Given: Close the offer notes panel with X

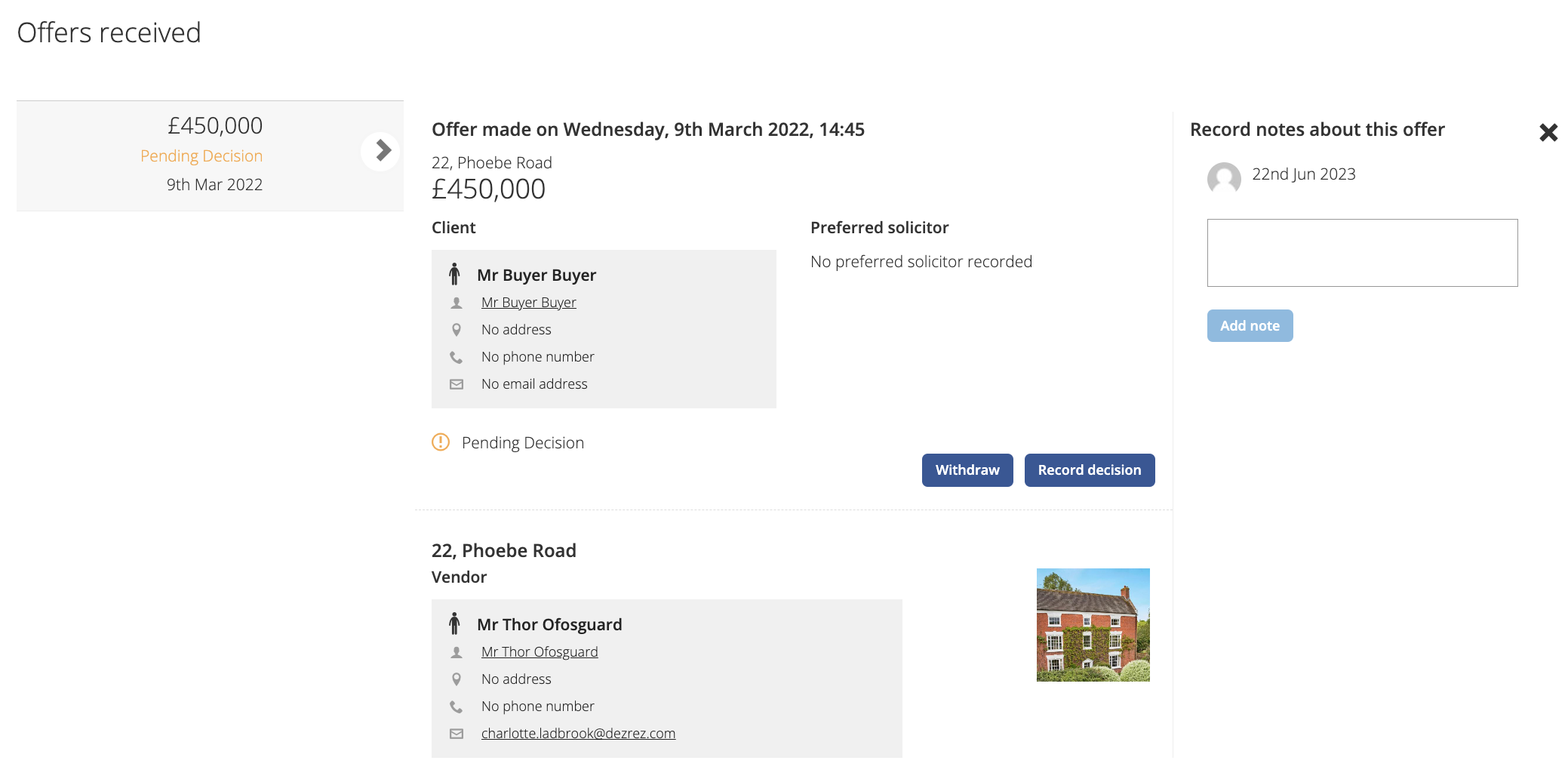Looking at the screenshot, I should pos(1548,133).
